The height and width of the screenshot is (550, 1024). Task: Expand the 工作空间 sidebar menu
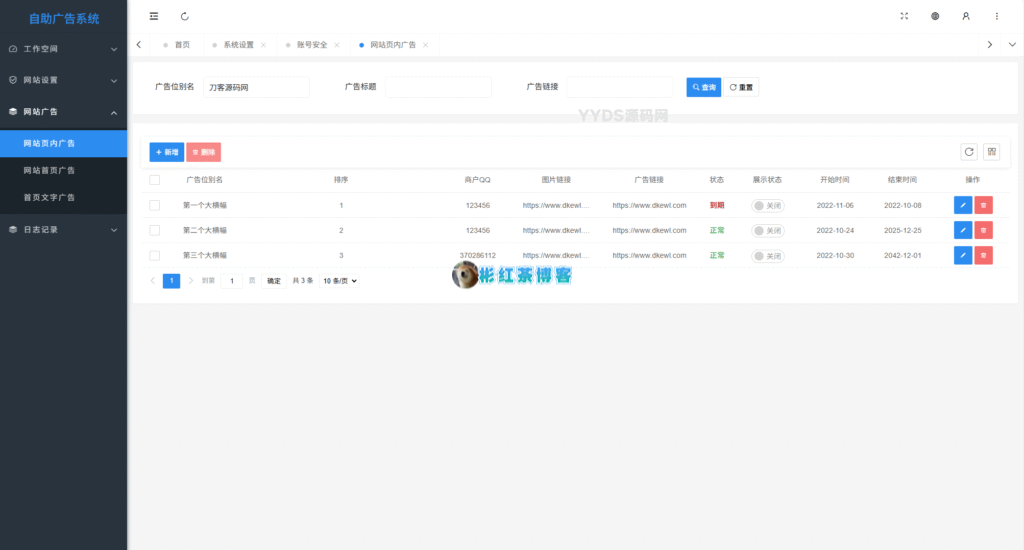pyautogui.click(x=63, y=48)
